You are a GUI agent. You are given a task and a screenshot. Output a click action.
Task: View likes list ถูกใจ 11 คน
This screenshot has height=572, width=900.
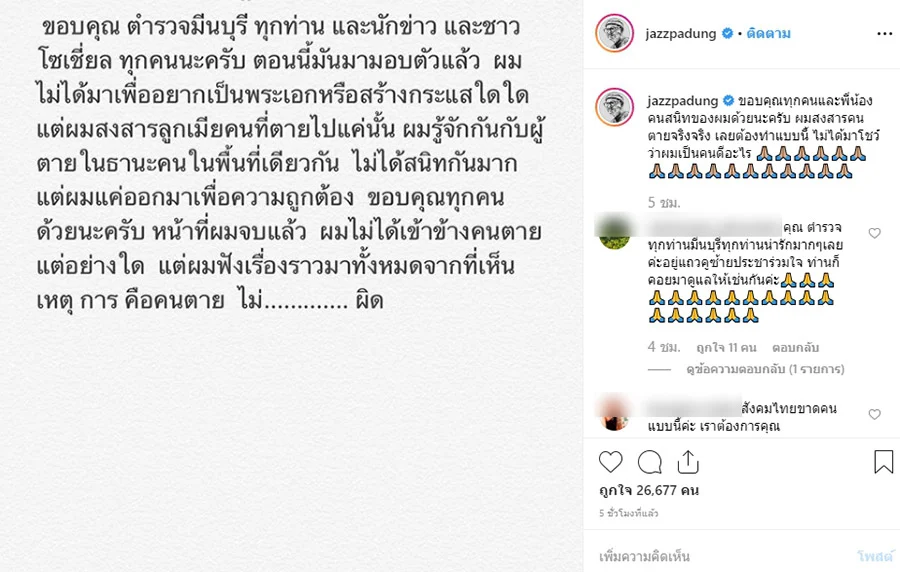point(726,348)
